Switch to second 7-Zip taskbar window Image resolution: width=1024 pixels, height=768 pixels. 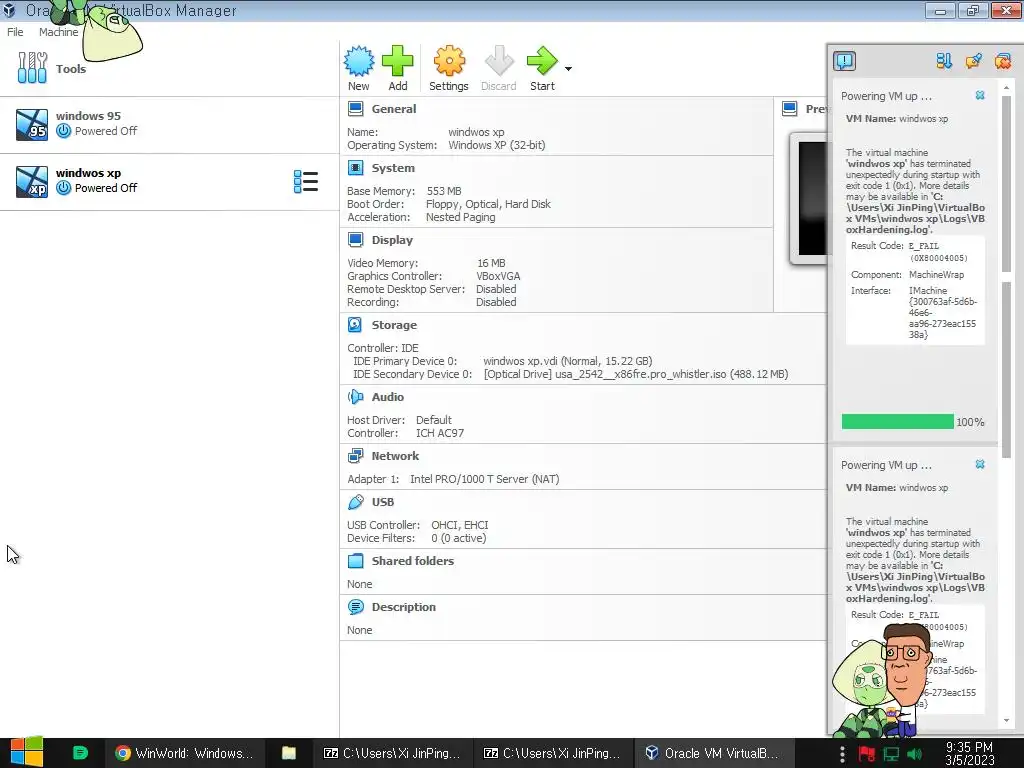click(x=552, y=753)
